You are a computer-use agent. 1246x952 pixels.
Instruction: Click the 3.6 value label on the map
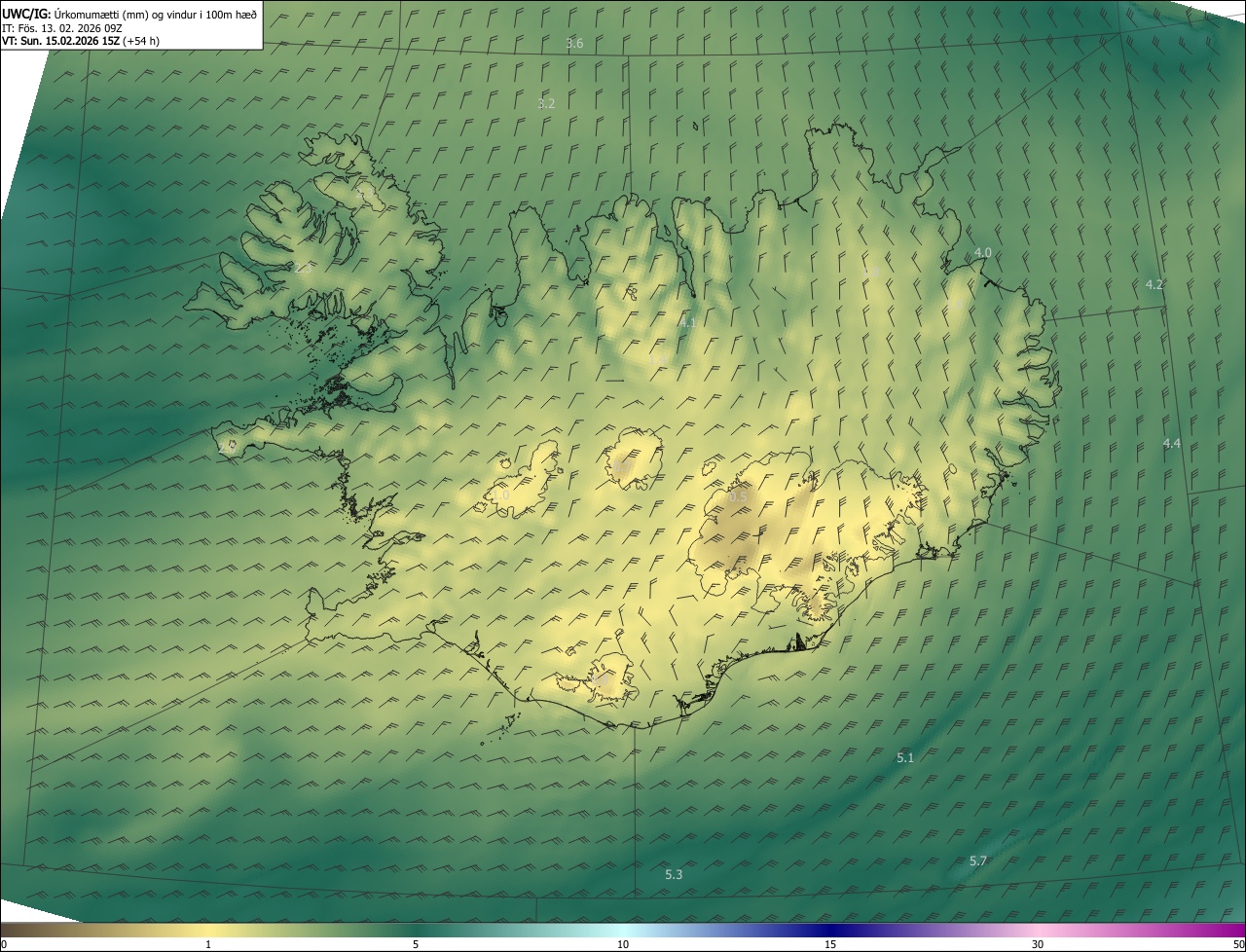click(574, 44)
